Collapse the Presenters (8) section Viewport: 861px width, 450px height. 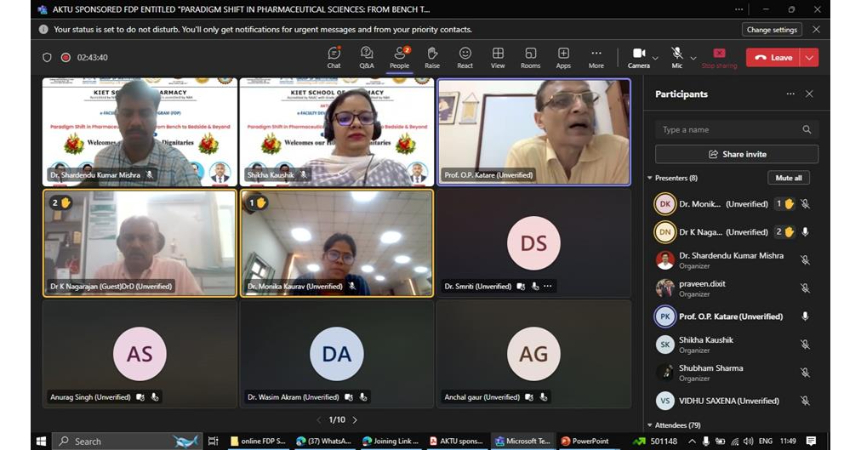point(651,178)
